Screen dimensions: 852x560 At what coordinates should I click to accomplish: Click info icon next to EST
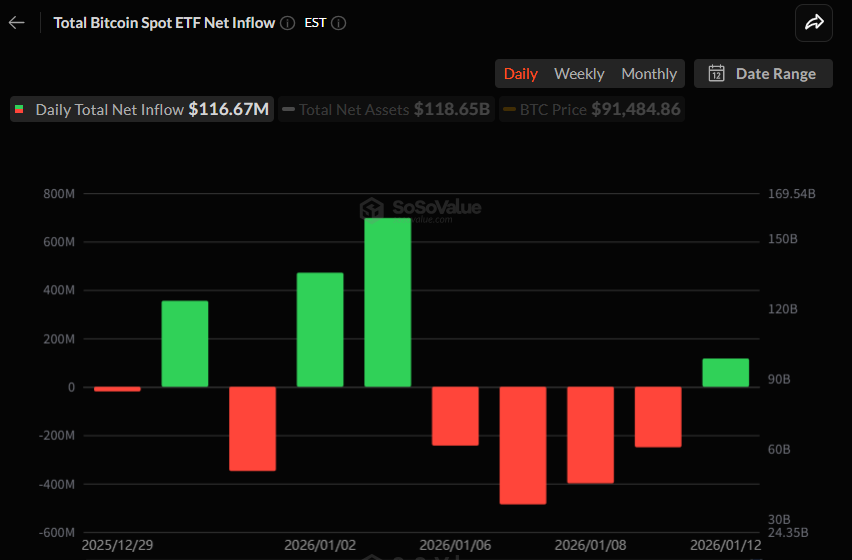(x=338, y=23)
